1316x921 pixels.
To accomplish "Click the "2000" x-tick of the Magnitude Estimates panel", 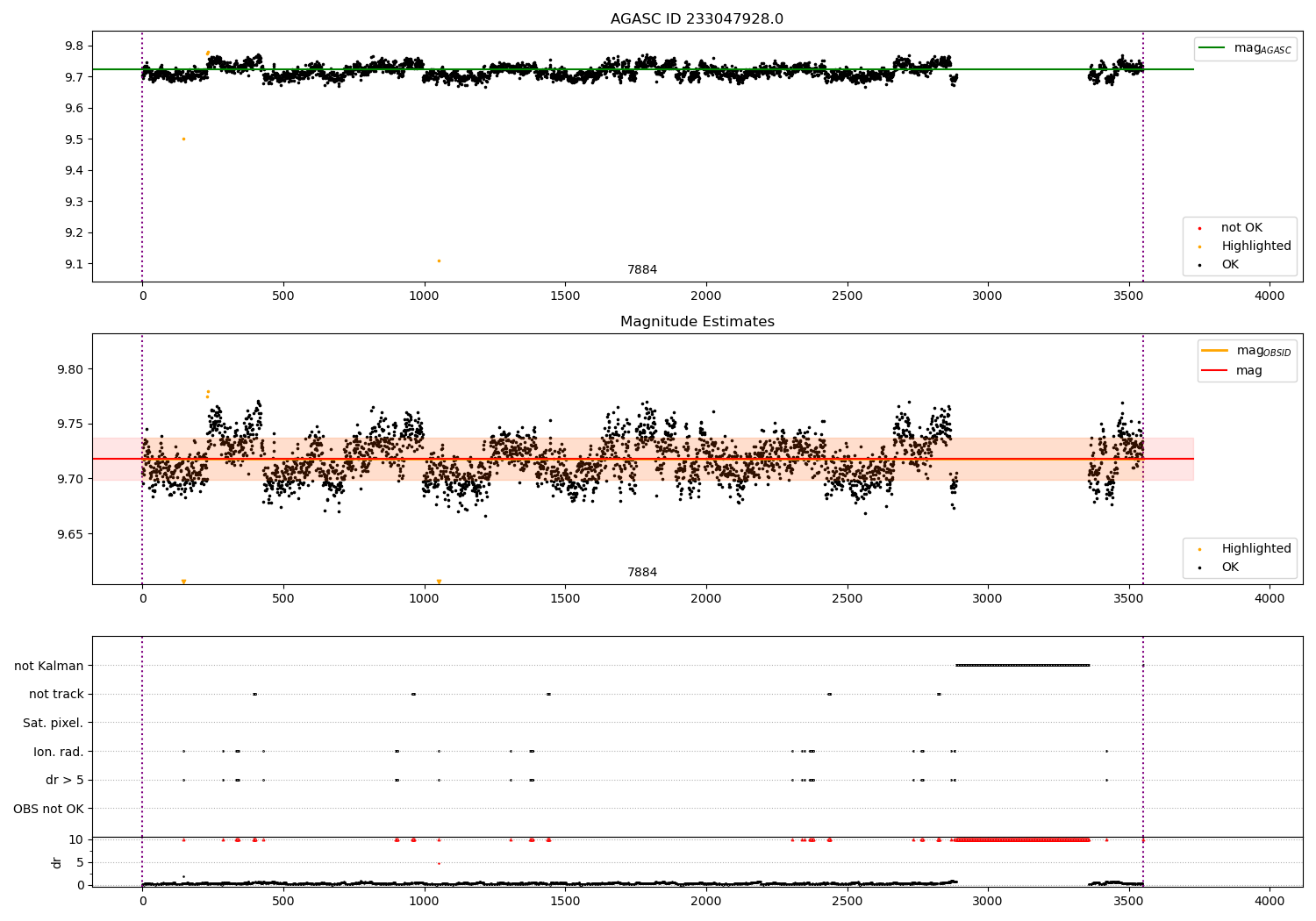I will coord(706,599).
